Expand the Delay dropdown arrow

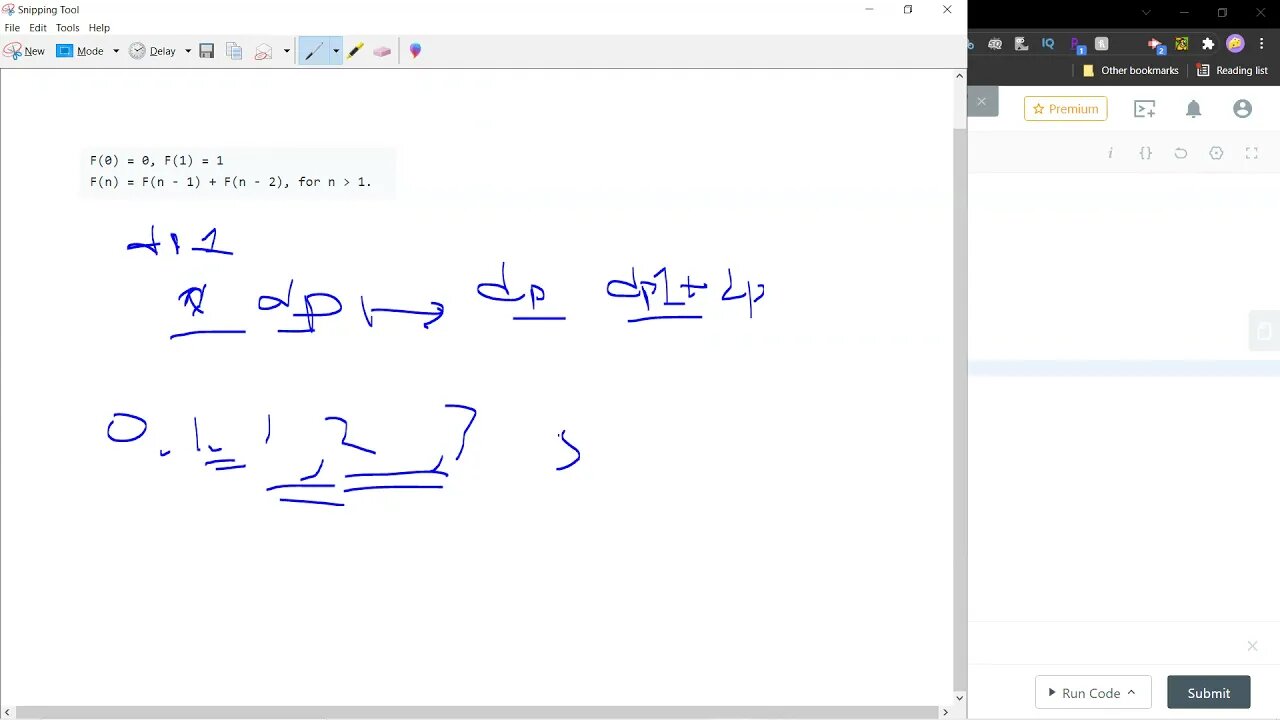click(x=188, y=51)
